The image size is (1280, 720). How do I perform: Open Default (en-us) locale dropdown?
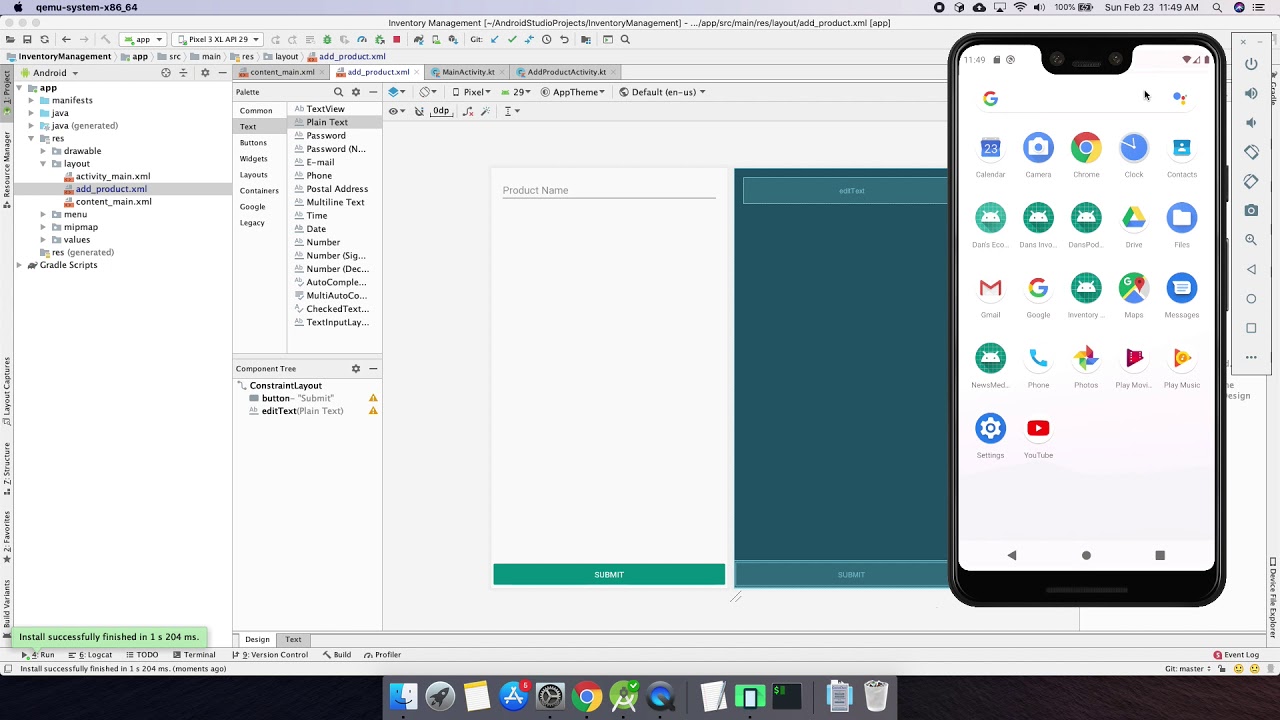[x=662, y=92]
